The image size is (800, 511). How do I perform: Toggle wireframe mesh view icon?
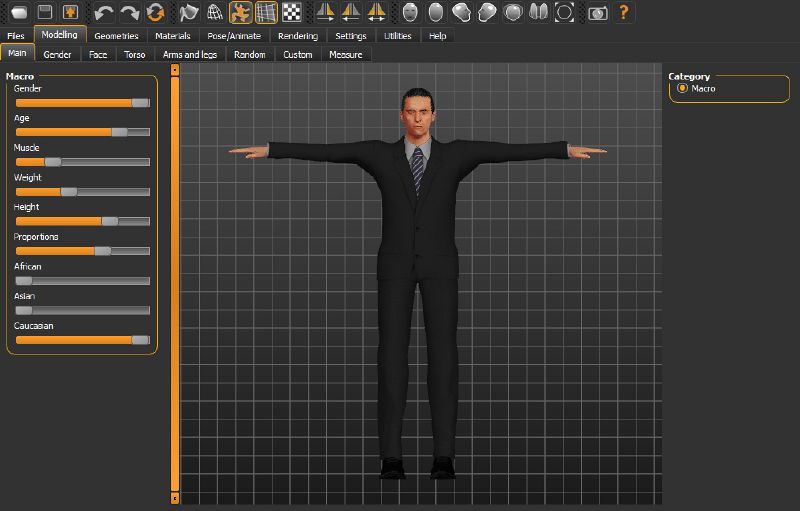coord(215,13)
